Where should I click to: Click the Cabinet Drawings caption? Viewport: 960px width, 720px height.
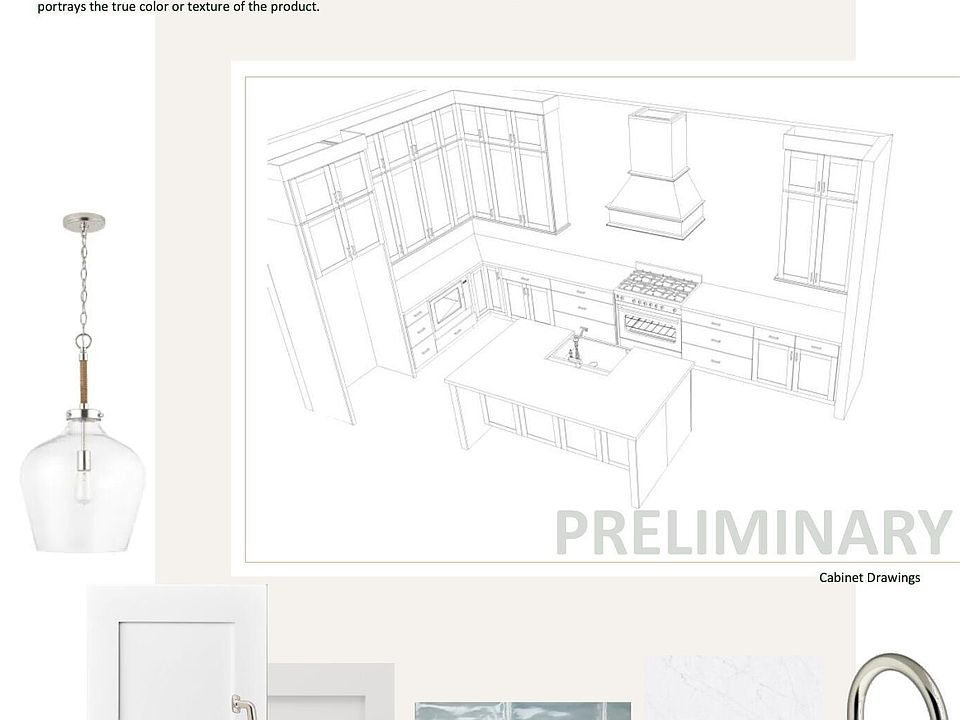[x=869, y=578]
